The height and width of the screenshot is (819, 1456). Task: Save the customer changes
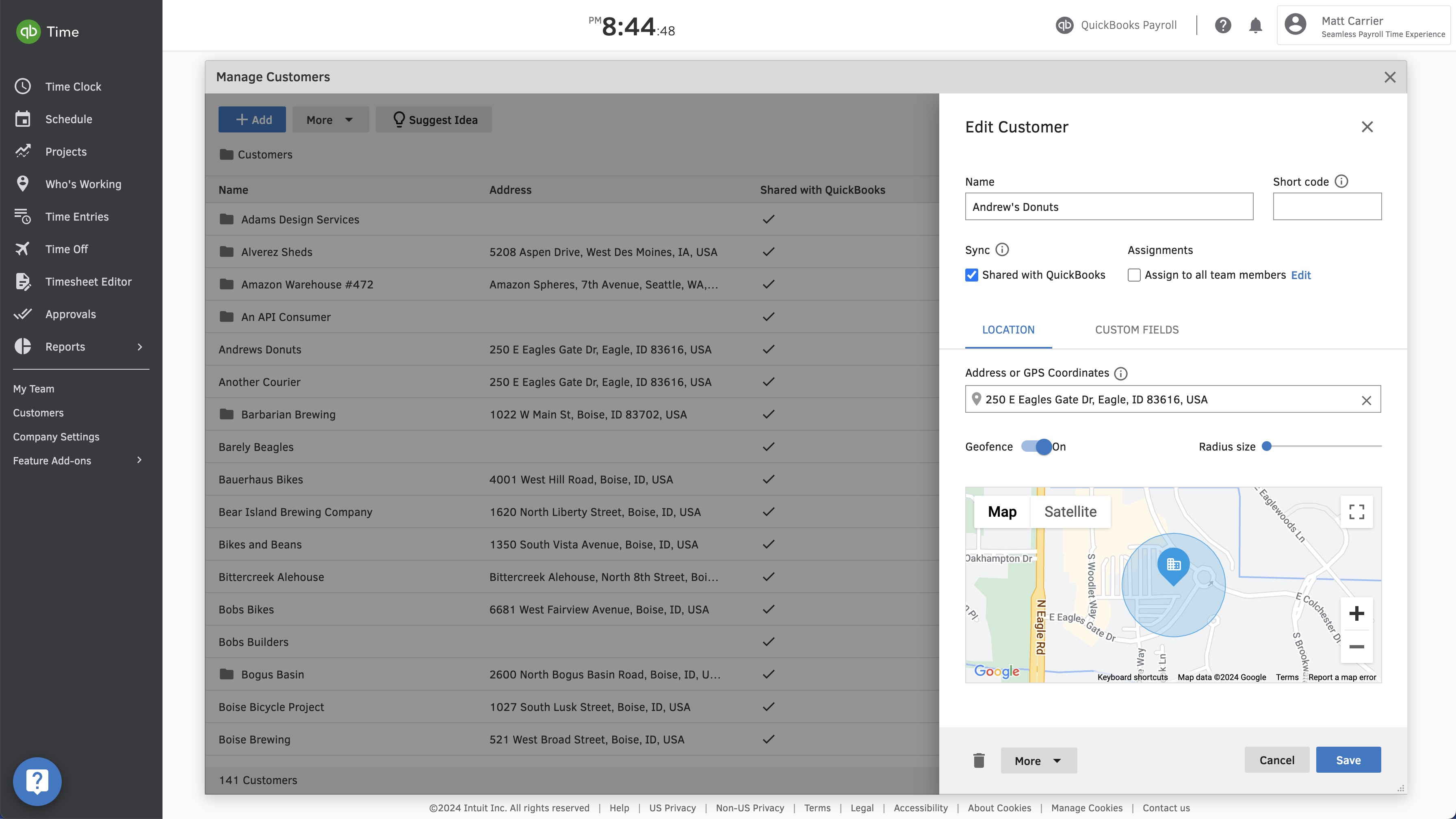click(x=1348, y=760)
